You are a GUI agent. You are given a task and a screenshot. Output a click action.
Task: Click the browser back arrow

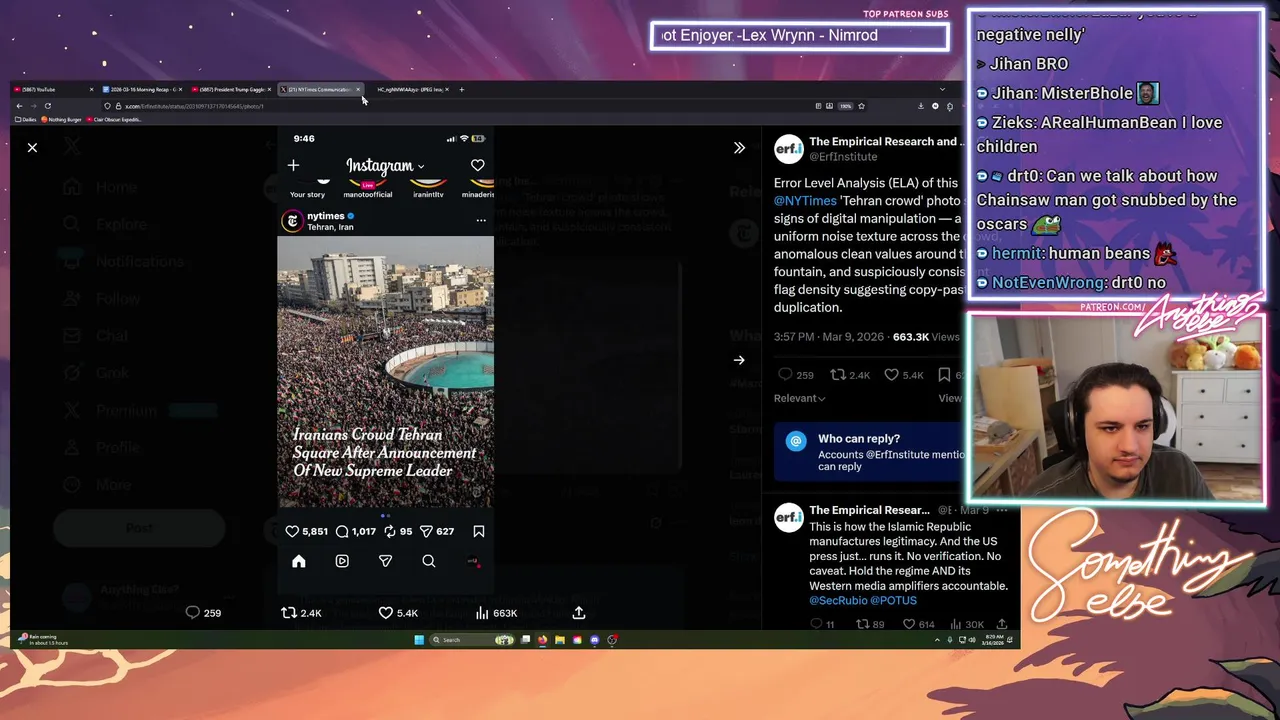pos(19,106)
